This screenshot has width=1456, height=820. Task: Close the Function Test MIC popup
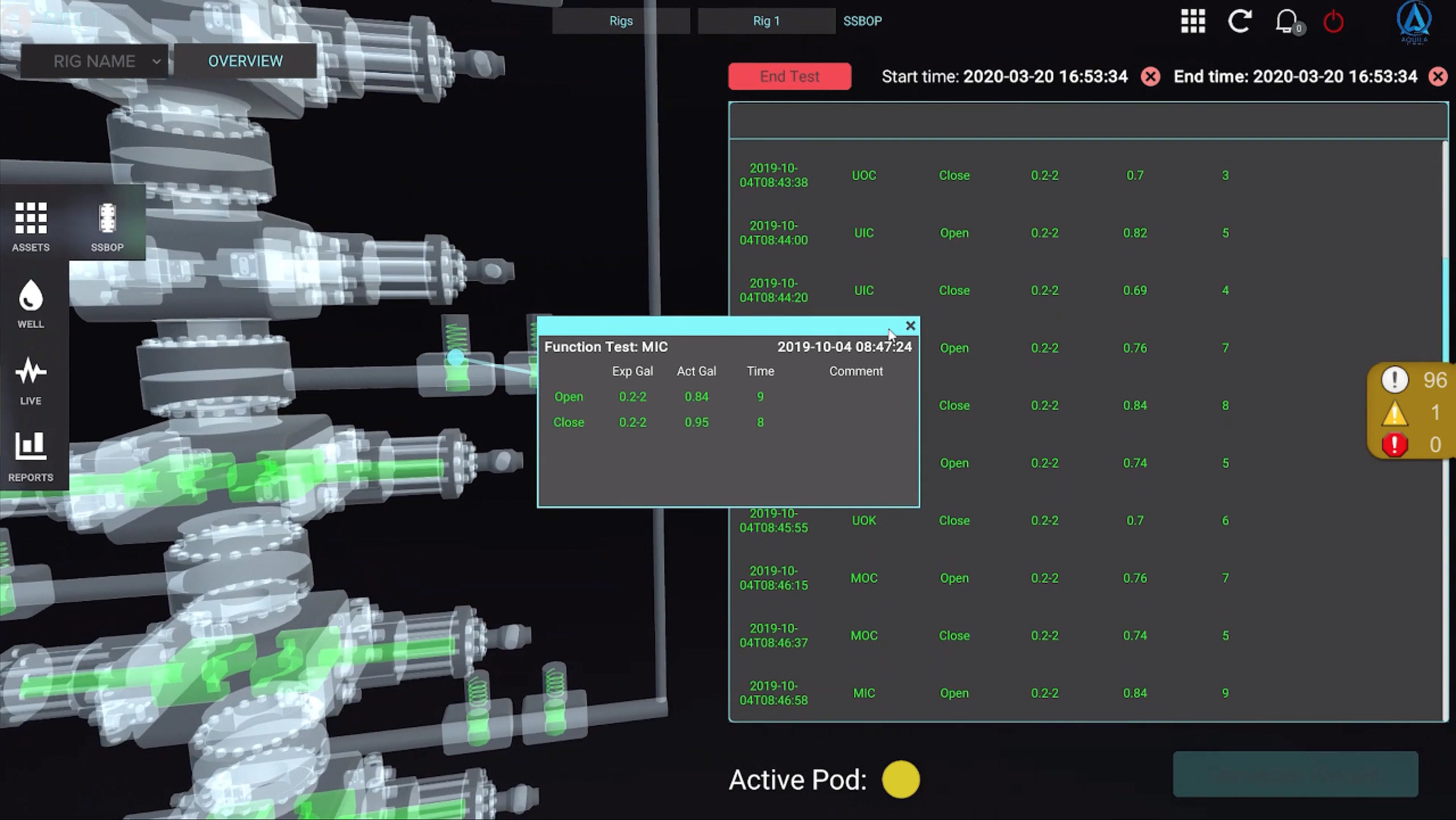coord(911,325)
